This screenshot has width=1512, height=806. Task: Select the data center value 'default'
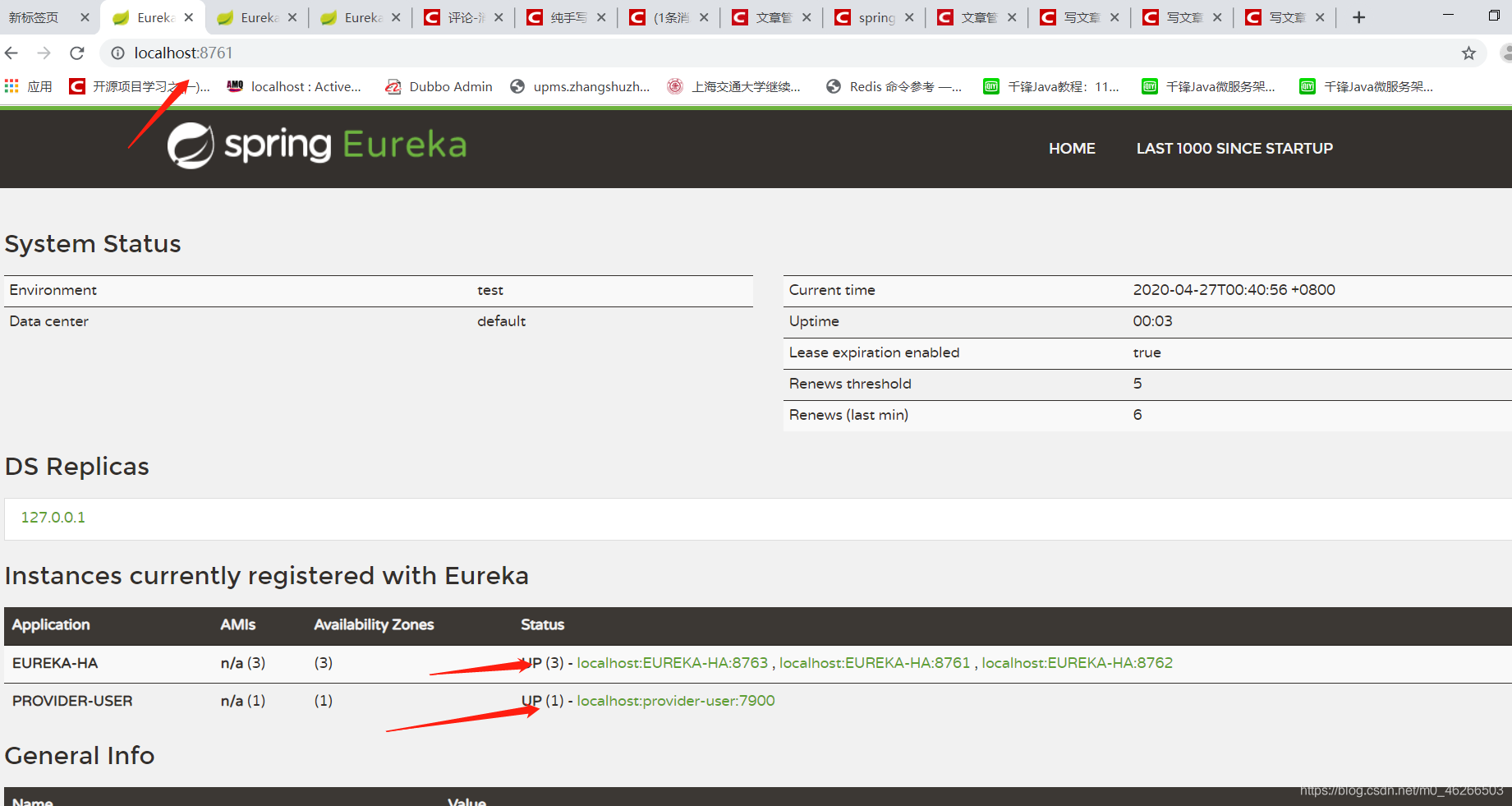pos(502,321)
